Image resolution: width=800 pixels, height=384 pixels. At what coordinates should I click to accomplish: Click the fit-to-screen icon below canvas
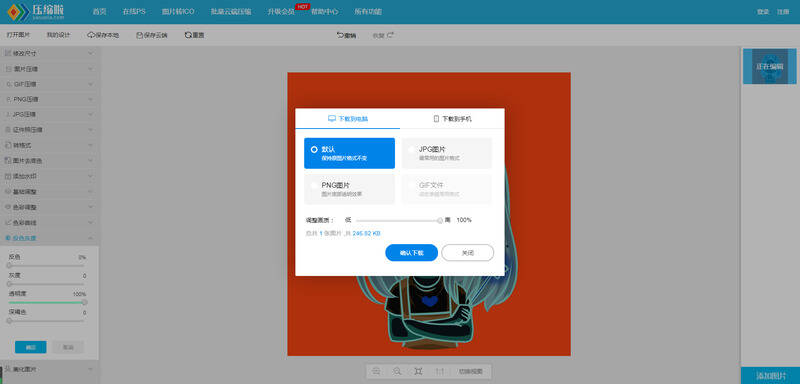point(418,371)
